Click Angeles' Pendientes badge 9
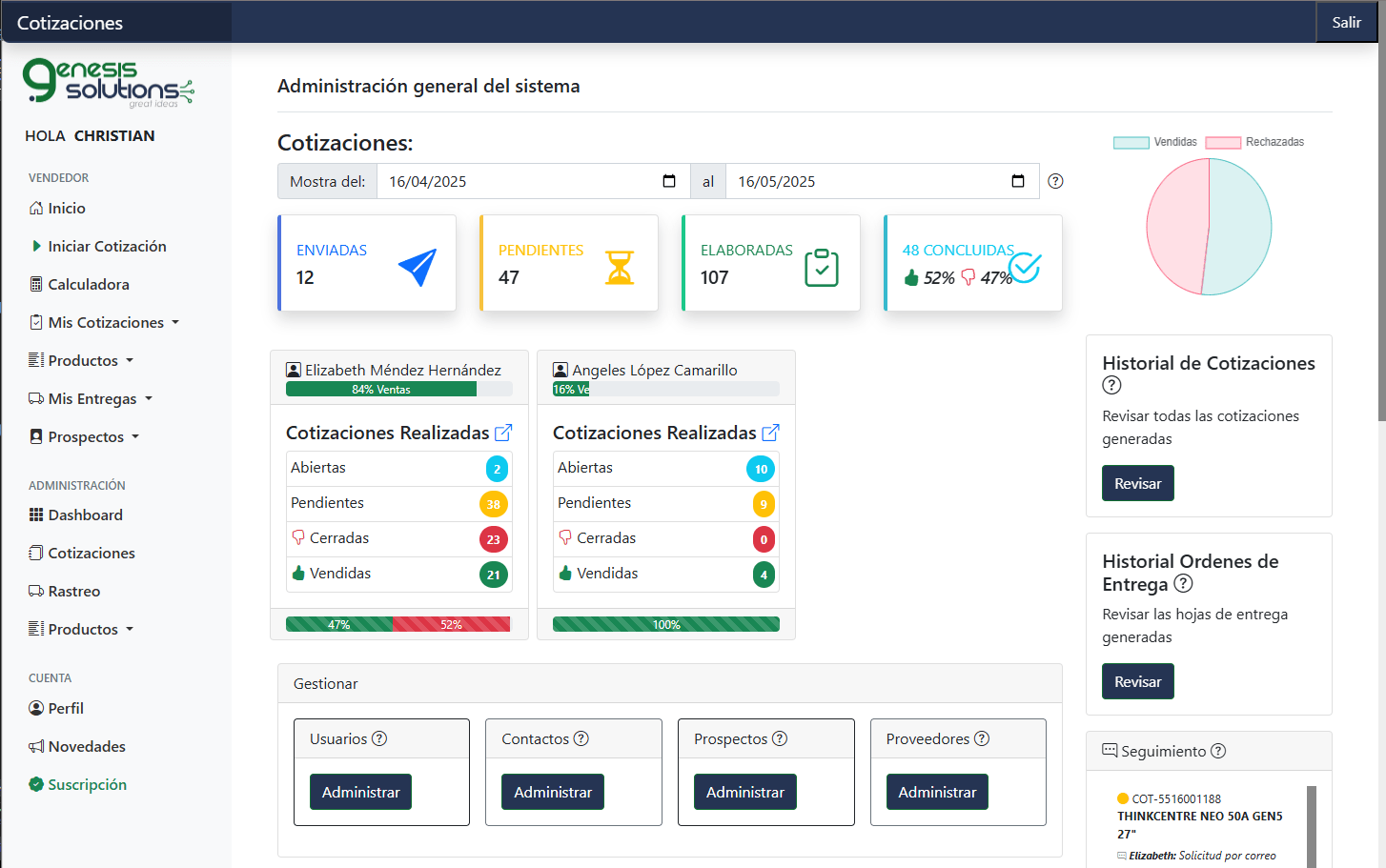Image resolution: width=1386 pixels, height=868 pixels. coord(764,504)
